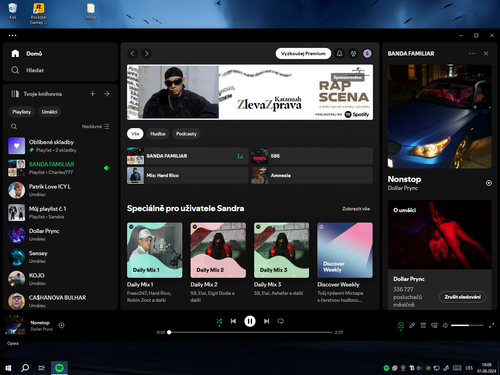Viewport: 500px width, 375px height.
Task: Close the Now Playing side panel
Action: point(486,53)
